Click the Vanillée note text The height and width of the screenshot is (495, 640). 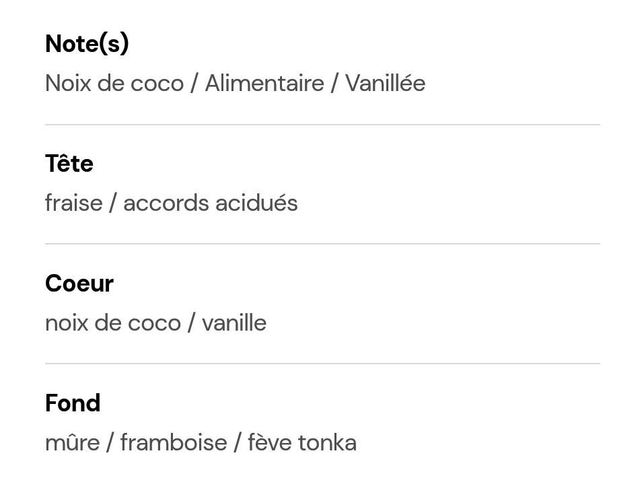pos(385,83)
